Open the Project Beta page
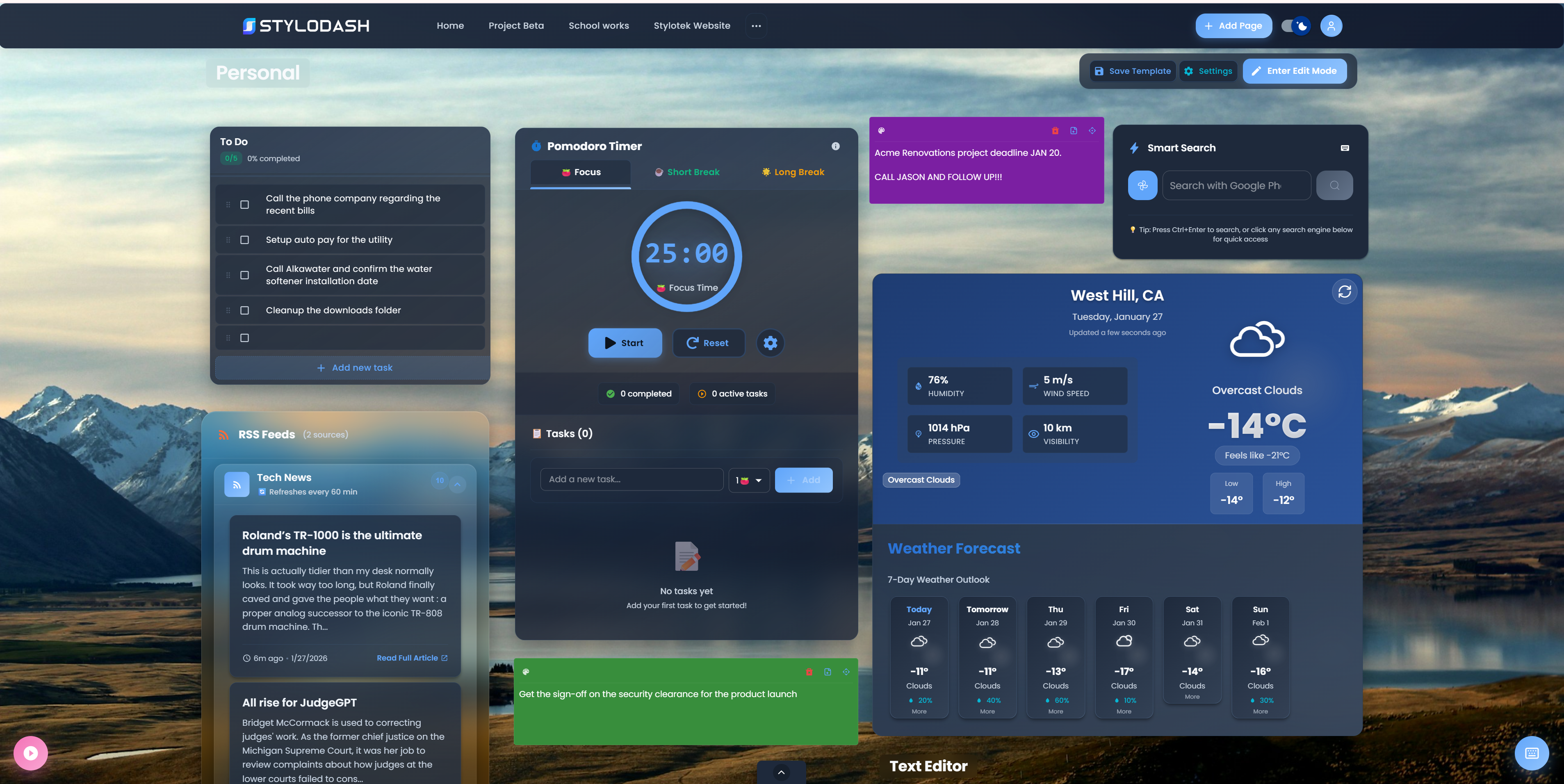The image size is (1564, 784). coord(515,25)
